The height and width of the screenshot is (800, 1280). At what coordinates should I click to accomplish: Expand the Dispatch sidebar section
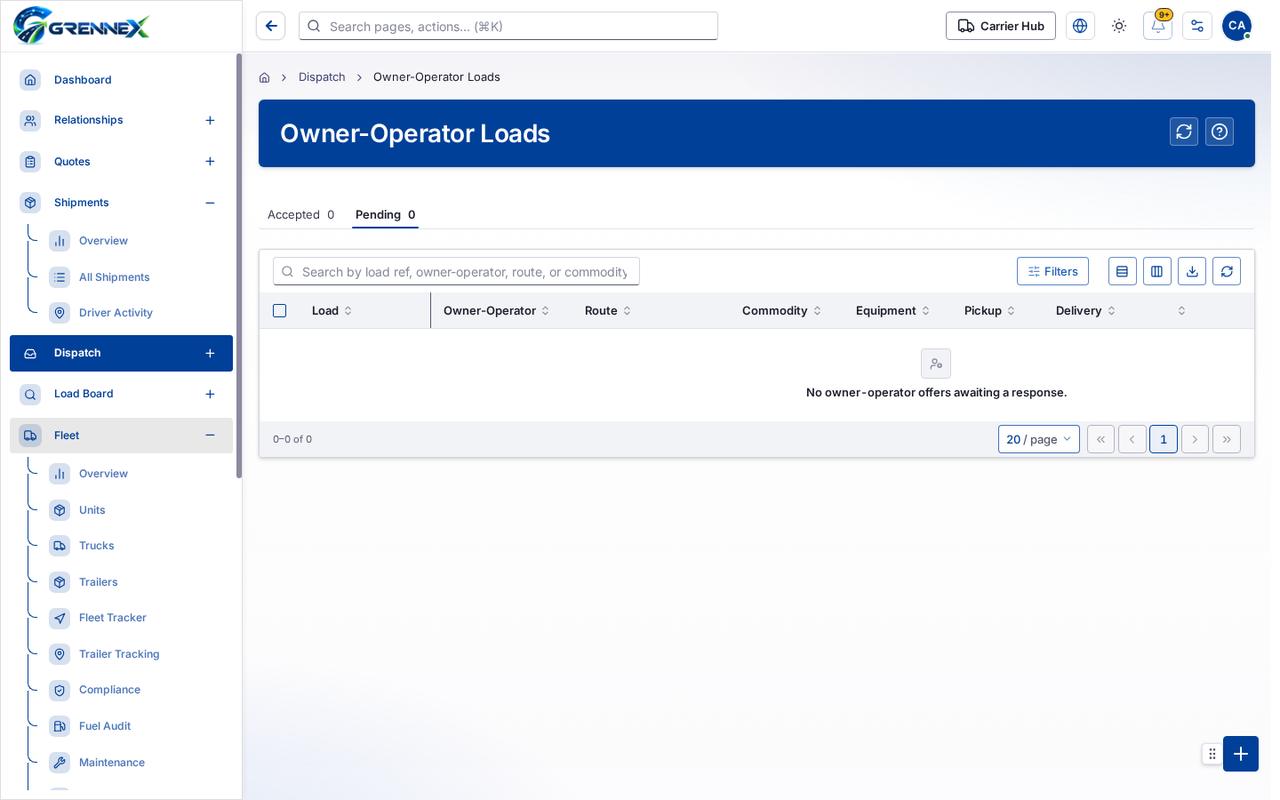pyautogui.click(x=210, y=353)
